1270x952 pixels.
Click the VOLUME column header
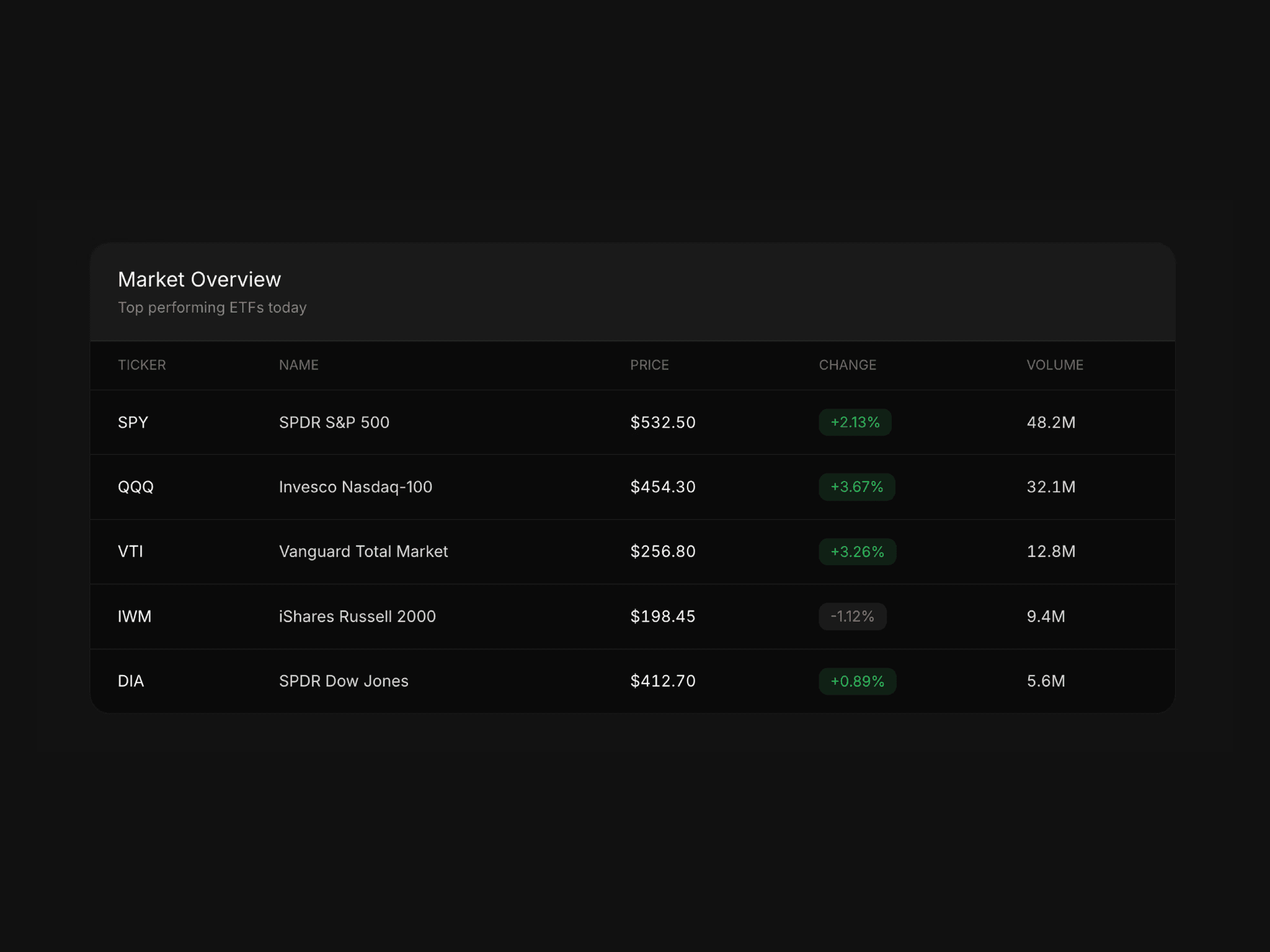pyautogui.click(x=1055, y=365)
